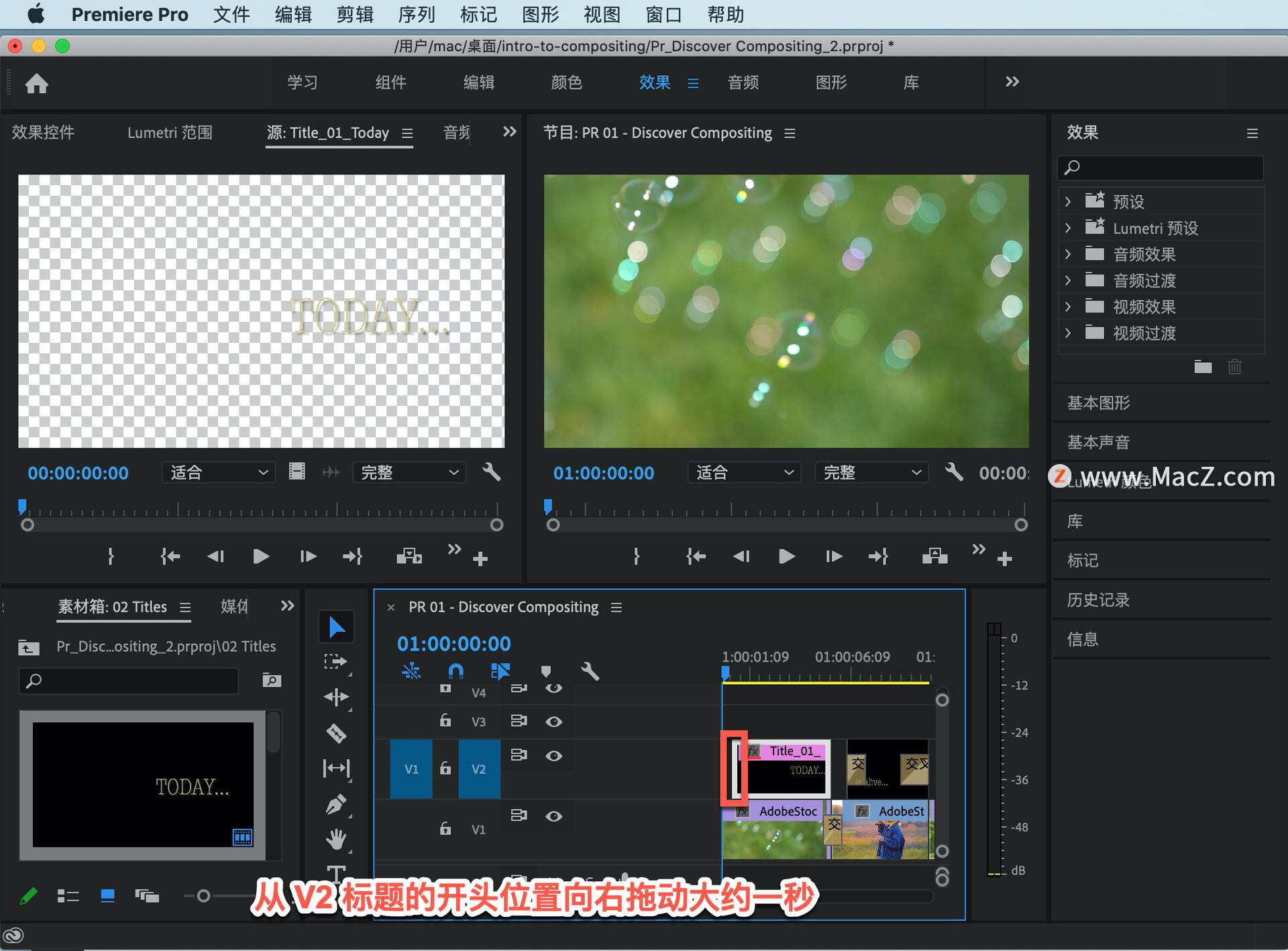Screen dimensions: 1288x951
Task: Toggle V2 track output eye
Action: pyautogui.click(x=553, y=756)
